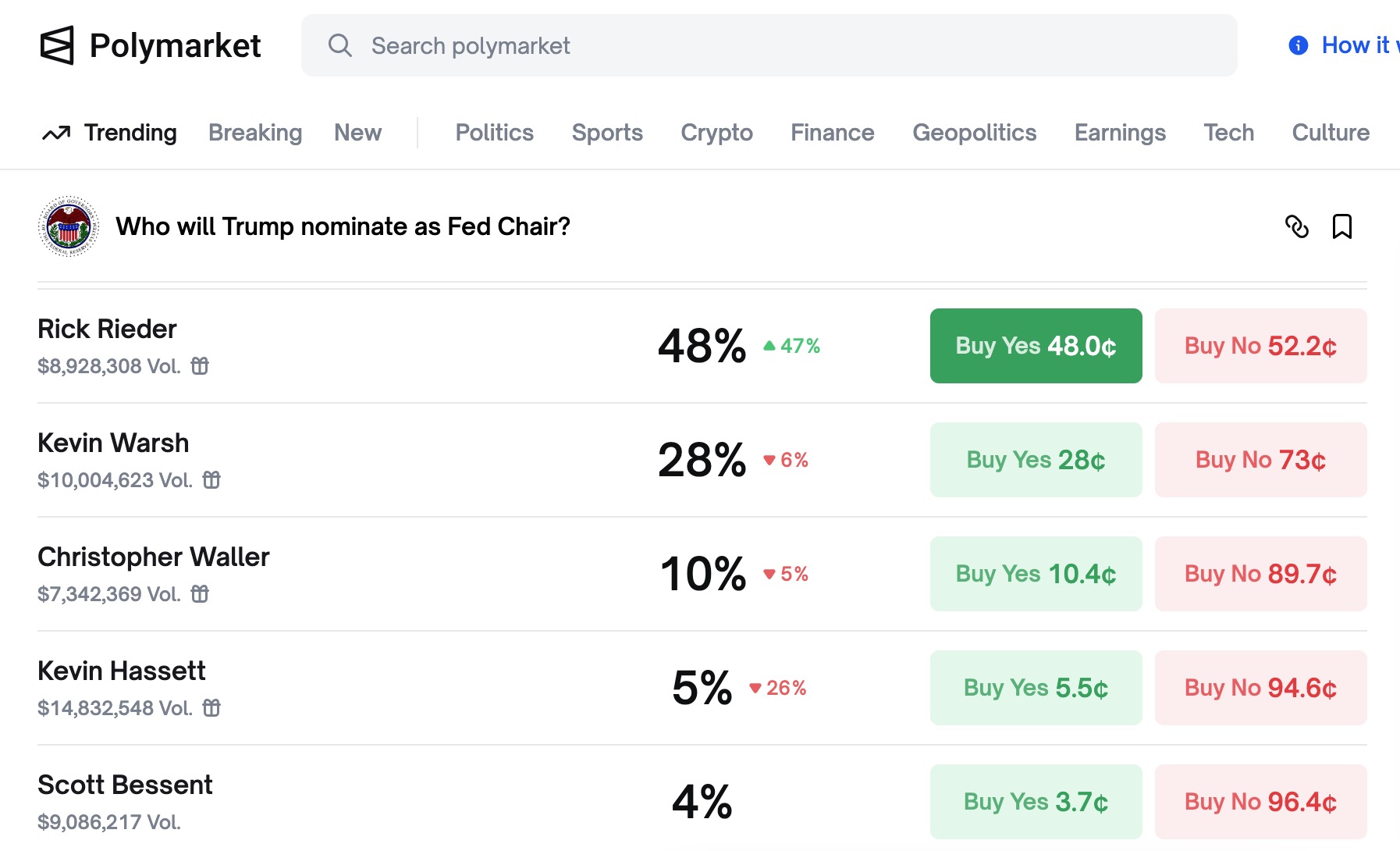The width and height of the screenshot is (1400, 851).
Task: Select the Geopolitics category
Action: pos(974,133)
